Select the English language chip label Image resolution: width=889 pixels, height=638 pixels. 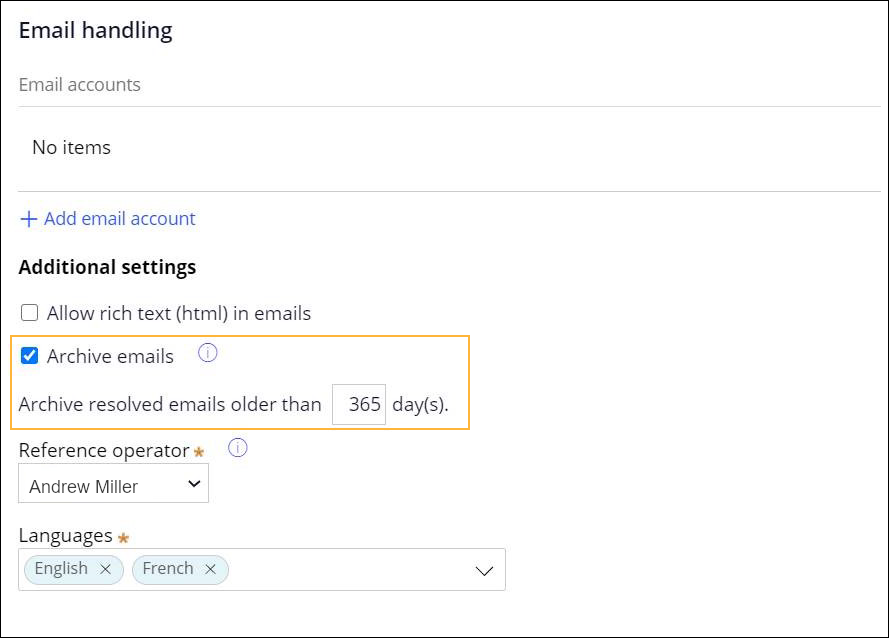[x=61, y=569]
